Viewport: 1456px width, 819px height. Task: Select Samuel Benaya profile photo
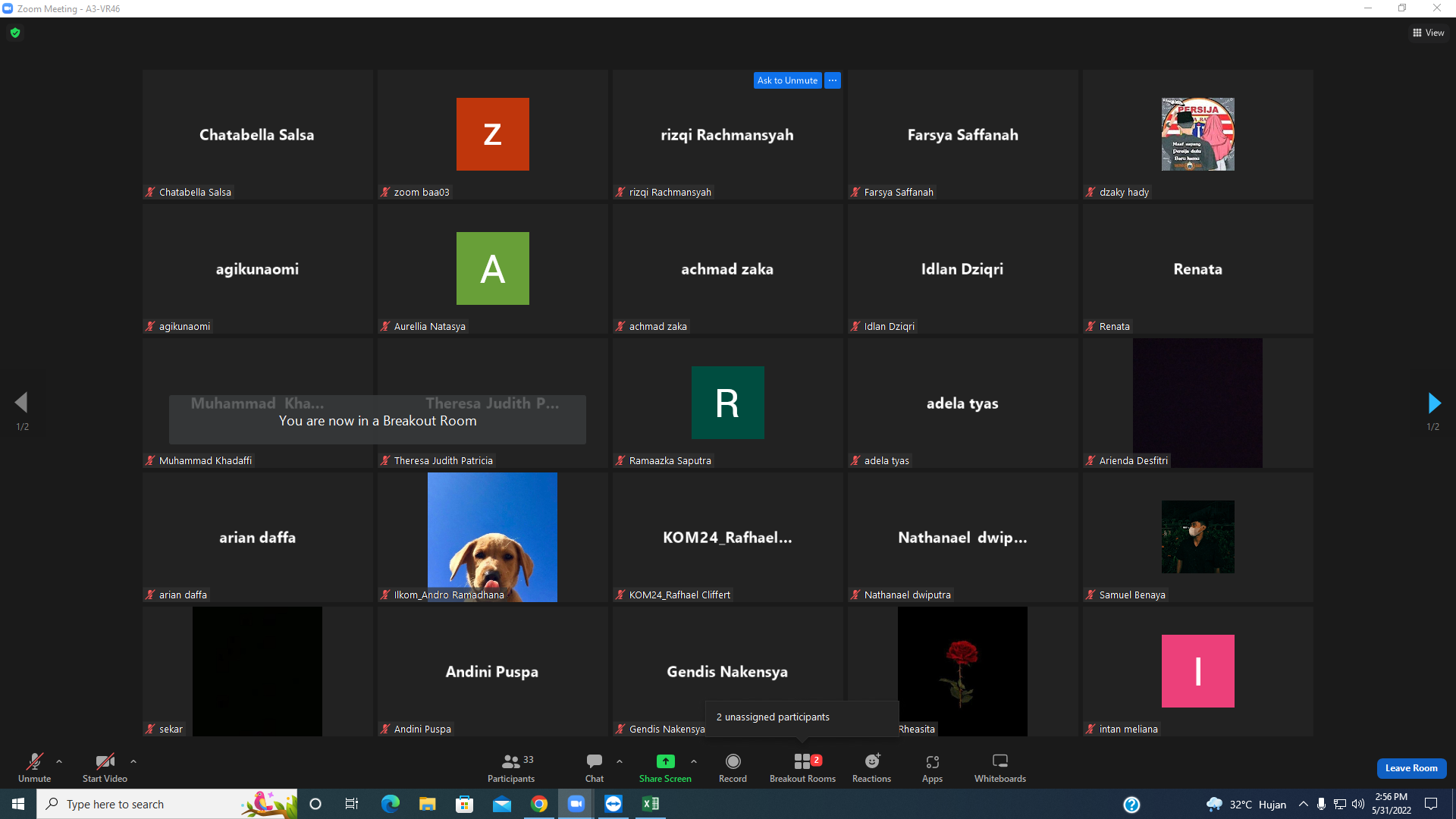point(1198,537)
